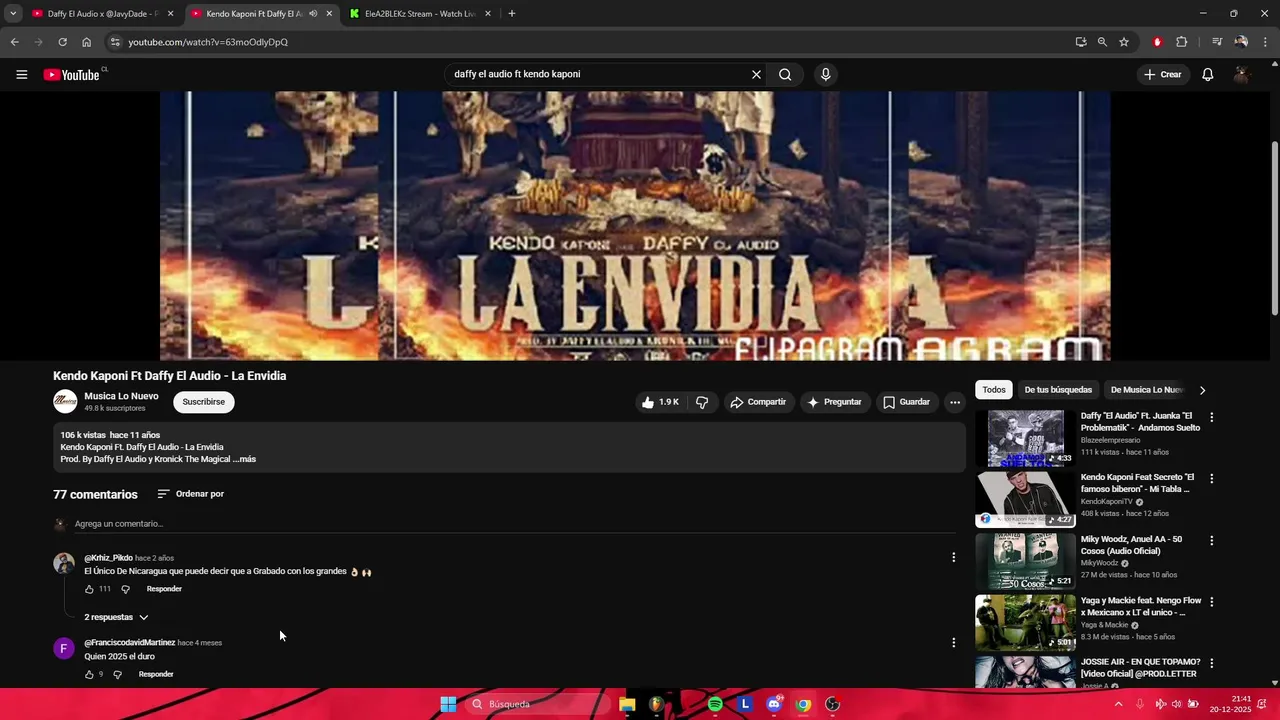Screen dimensions: 1280x720
Task: Show next filter chips arrow
Action: point(1202,390)
